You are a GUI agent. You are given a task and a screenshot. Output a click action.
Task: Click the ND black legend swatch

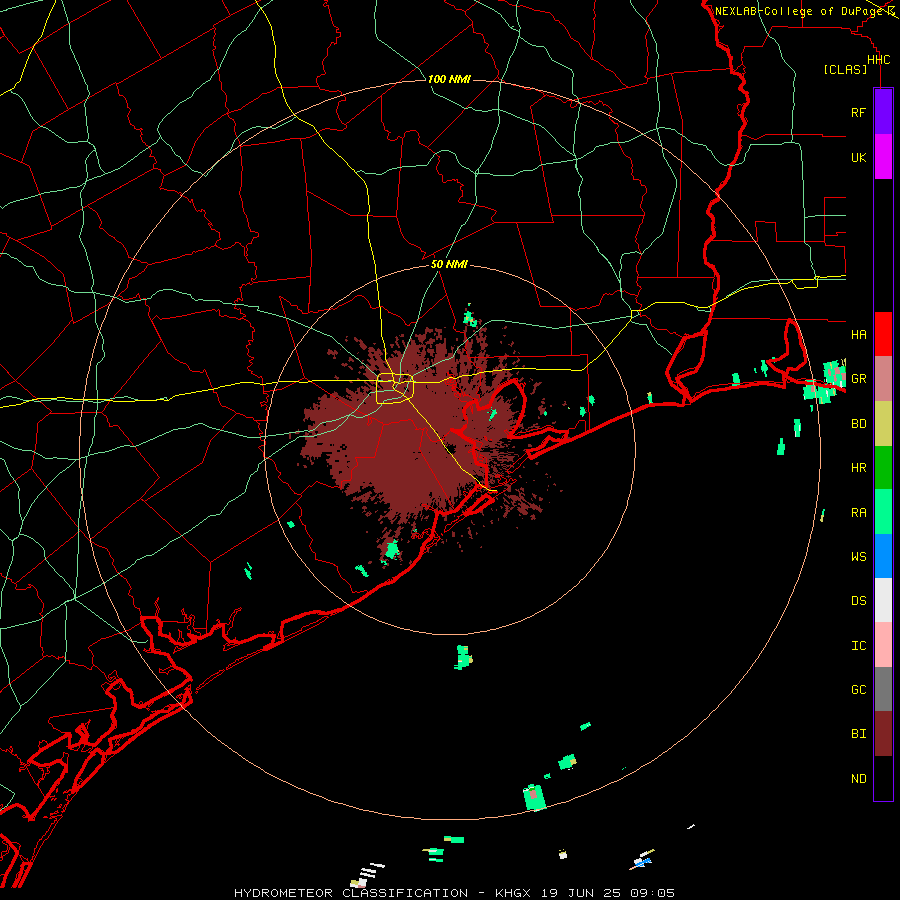point(883,778)
